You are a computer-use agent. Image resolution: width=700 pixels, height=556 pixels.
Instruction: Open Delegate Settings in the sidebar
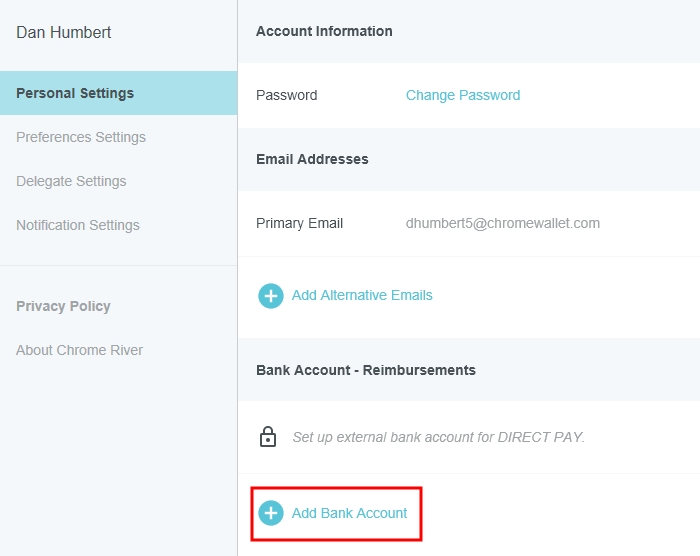click(71, 181)
